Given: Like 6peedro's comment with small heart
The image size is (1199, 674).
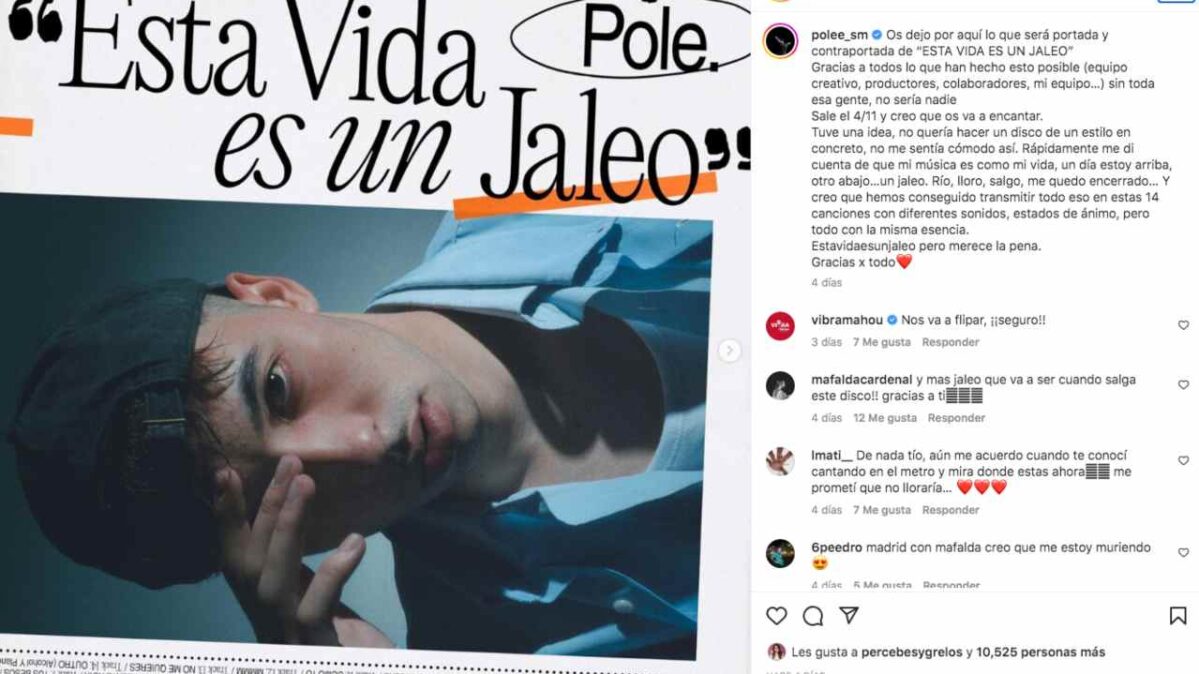Looking at the screenshot, I should (x=1183, y=552).
